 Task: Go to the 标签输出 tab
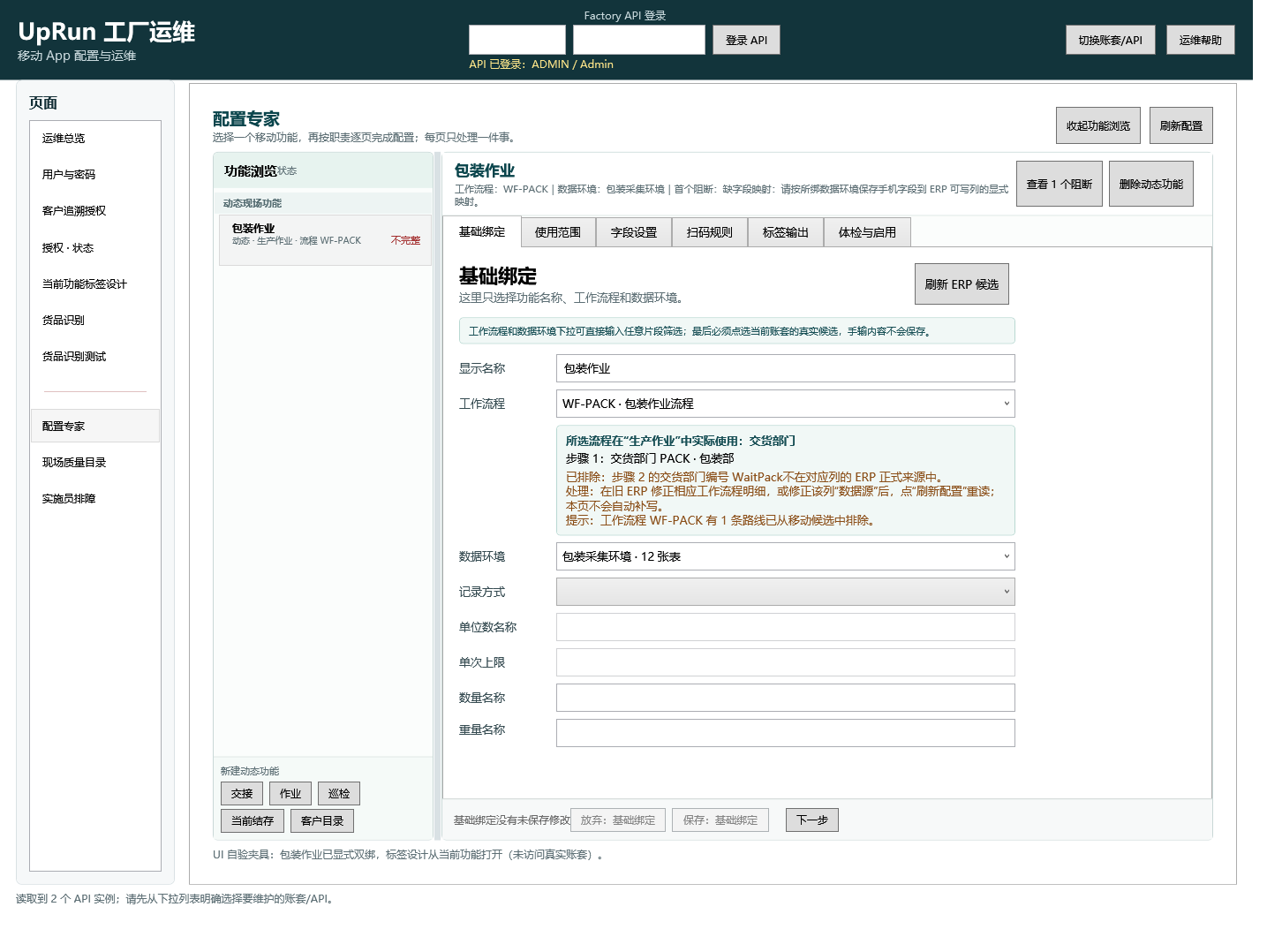click(786, 232)
